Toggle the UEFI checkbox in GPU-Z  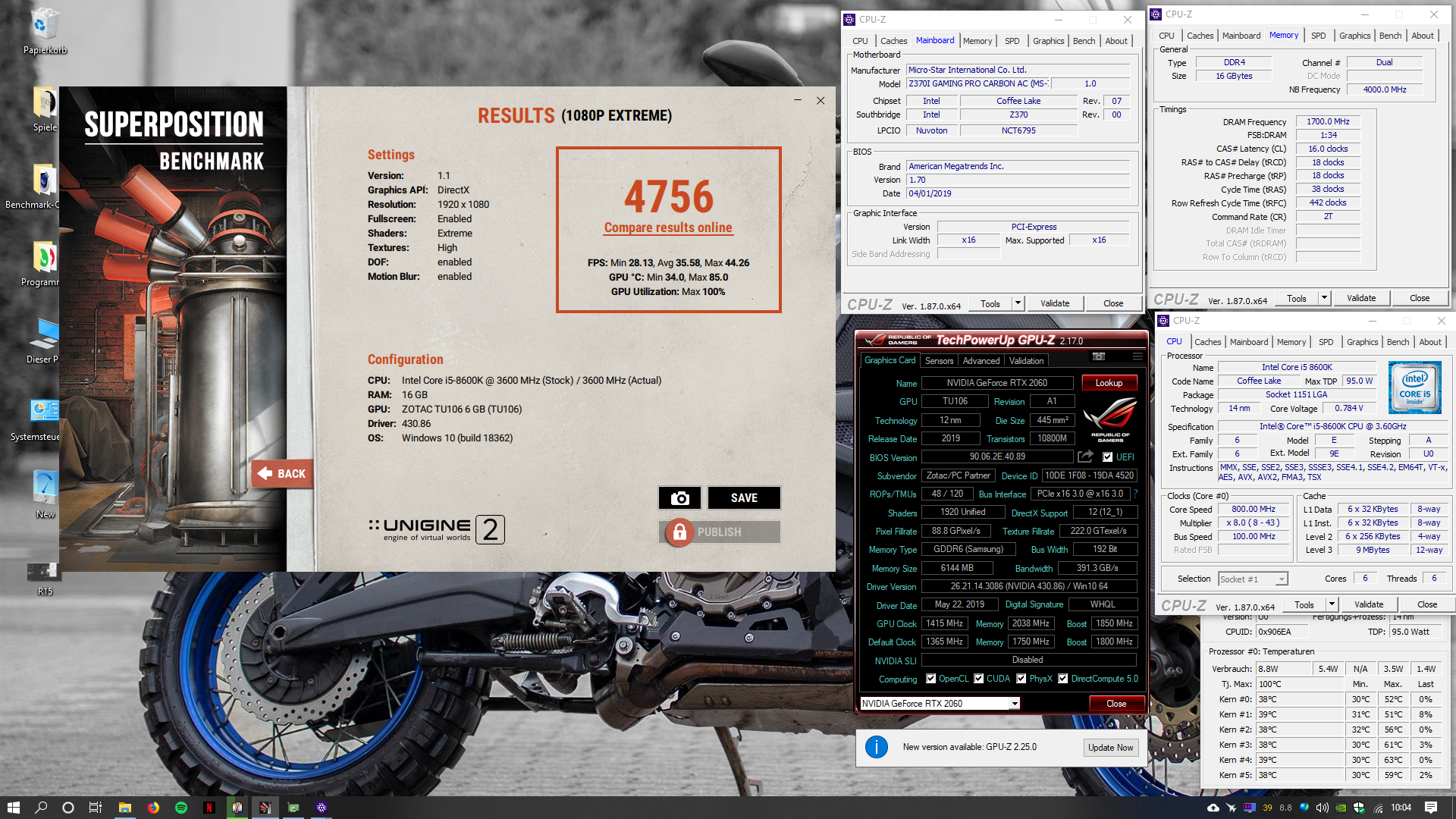pyautogui.click(x=1108, y=457)
